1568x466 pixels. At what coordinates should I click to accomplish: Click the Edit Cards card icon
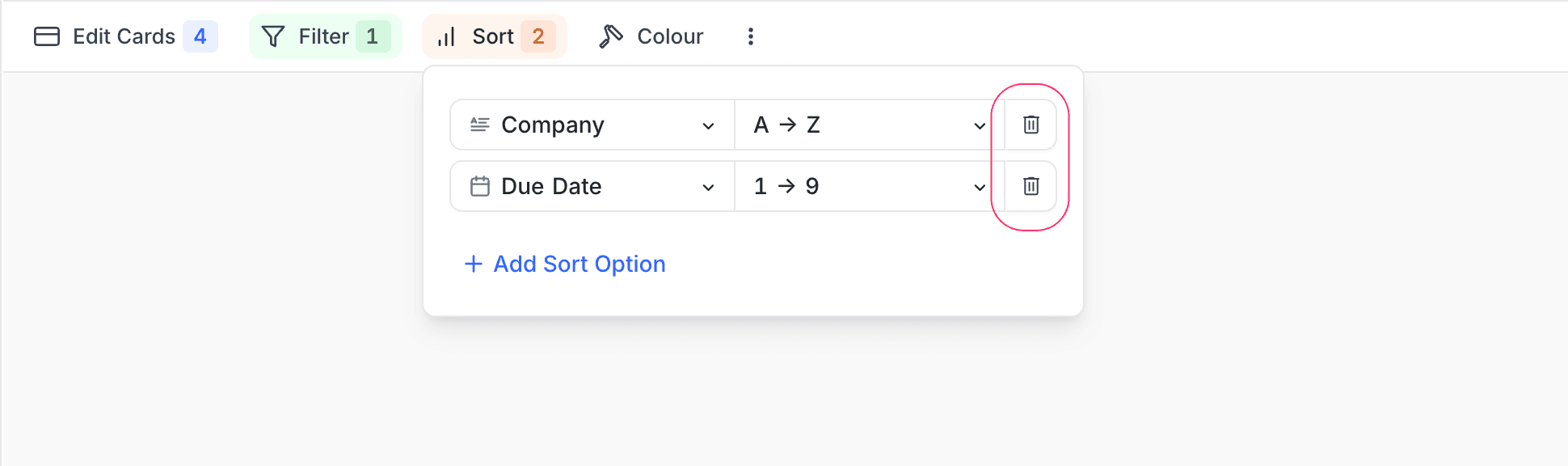(x=47, y=36)
